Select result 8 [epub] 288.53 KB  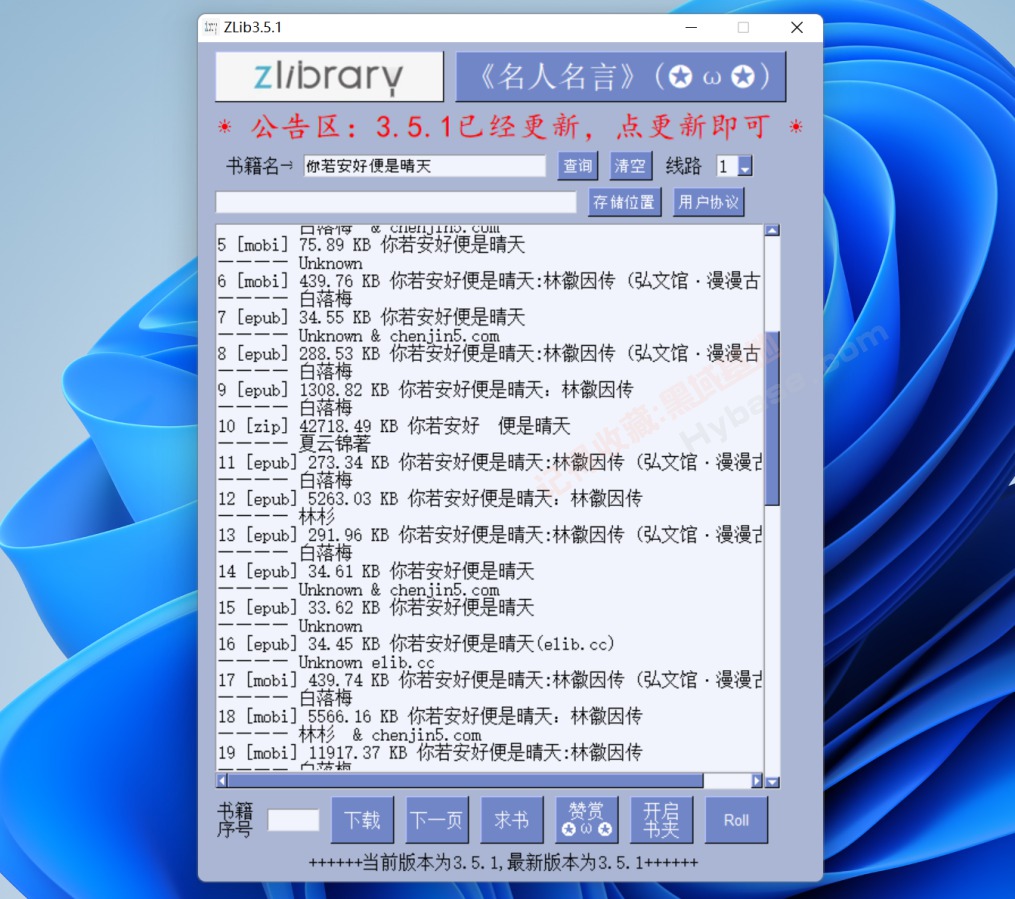click(x=489, y=353)
